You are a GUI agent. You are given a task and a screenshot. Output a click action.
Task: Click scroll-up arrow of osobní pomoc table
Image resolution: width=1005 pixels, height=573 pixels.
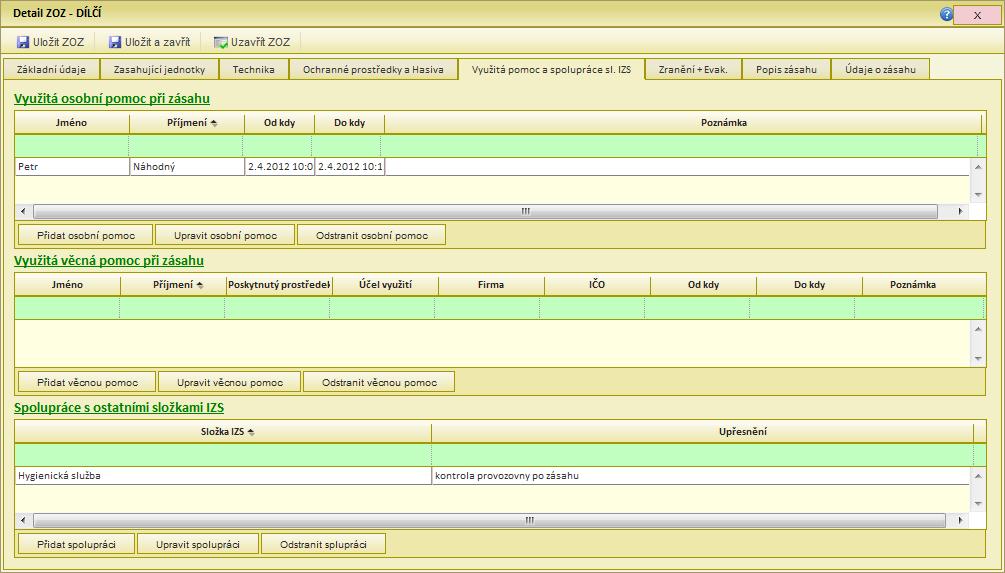[x=978, y=167]
